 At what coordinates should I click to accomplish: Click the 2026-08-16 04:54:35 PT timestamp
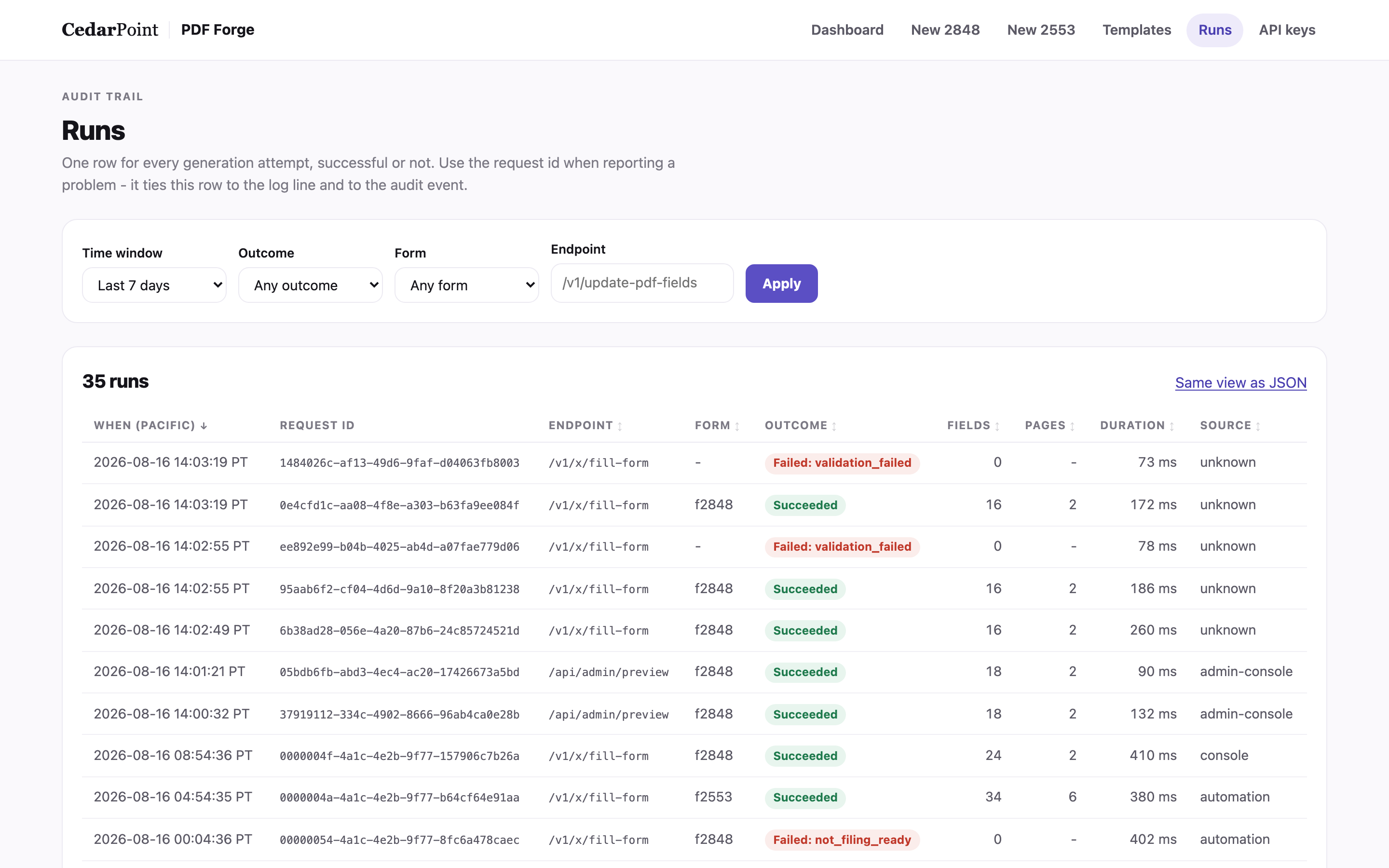(x=173, y=797)
